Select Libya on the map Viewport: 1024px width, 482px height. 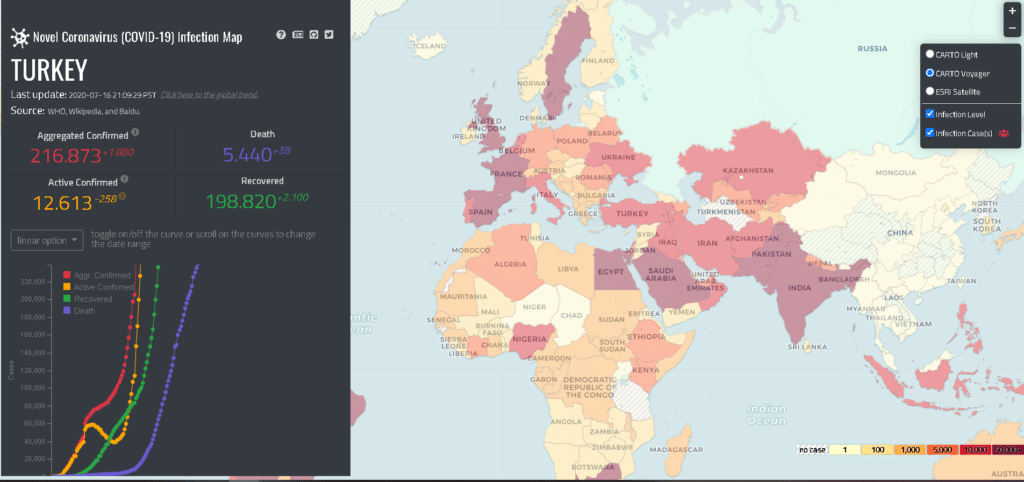pyautogui.click(x=568, y=268)
